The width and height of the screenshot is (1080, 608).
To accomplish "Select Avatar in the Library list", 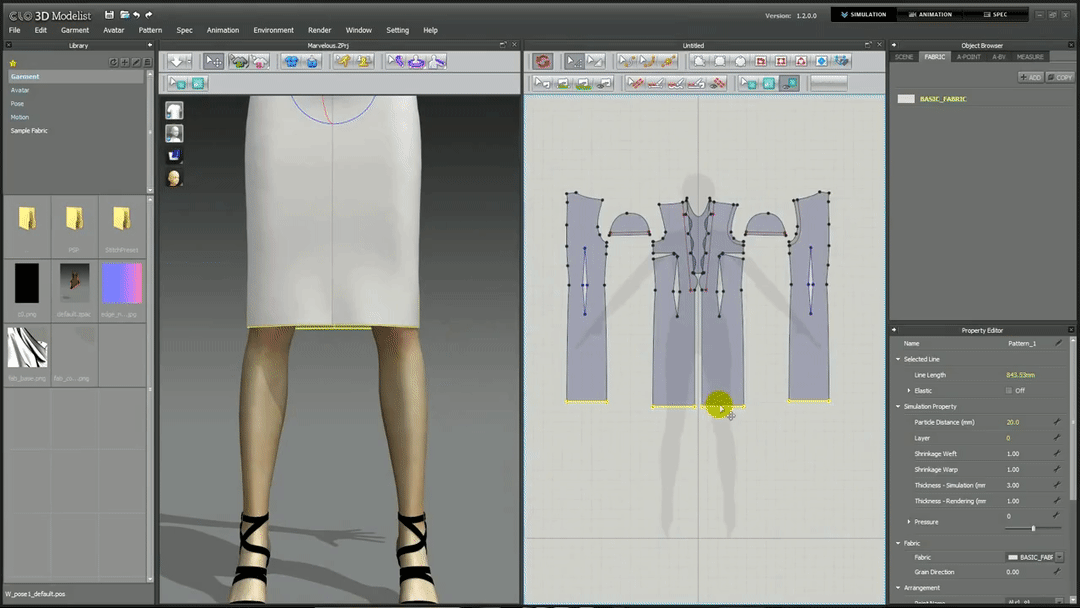I will tap(20, 90).
